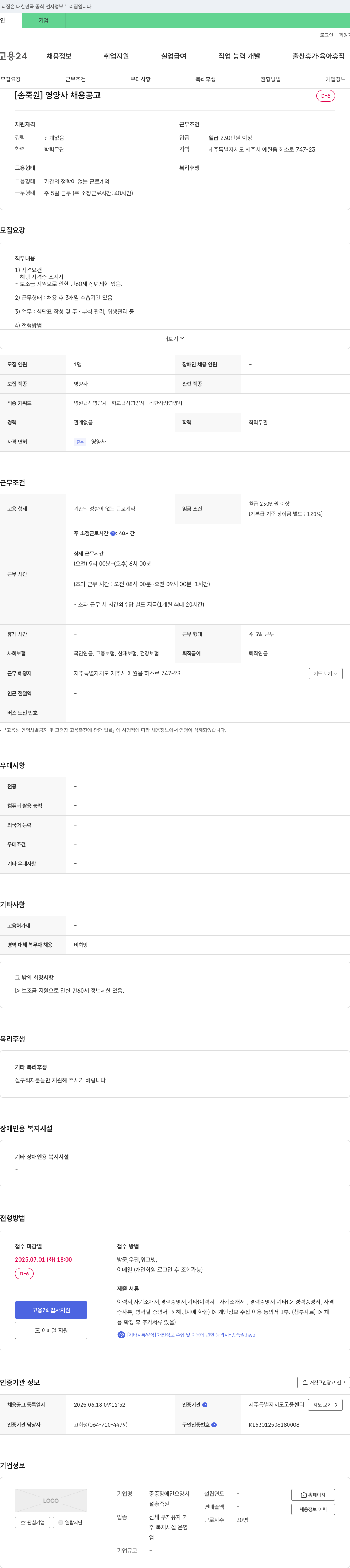Click the 병역 대체 복무자 채용 value 비희망
The image size is (350, 1568).
pyautogui.click(x=81, y=945)
